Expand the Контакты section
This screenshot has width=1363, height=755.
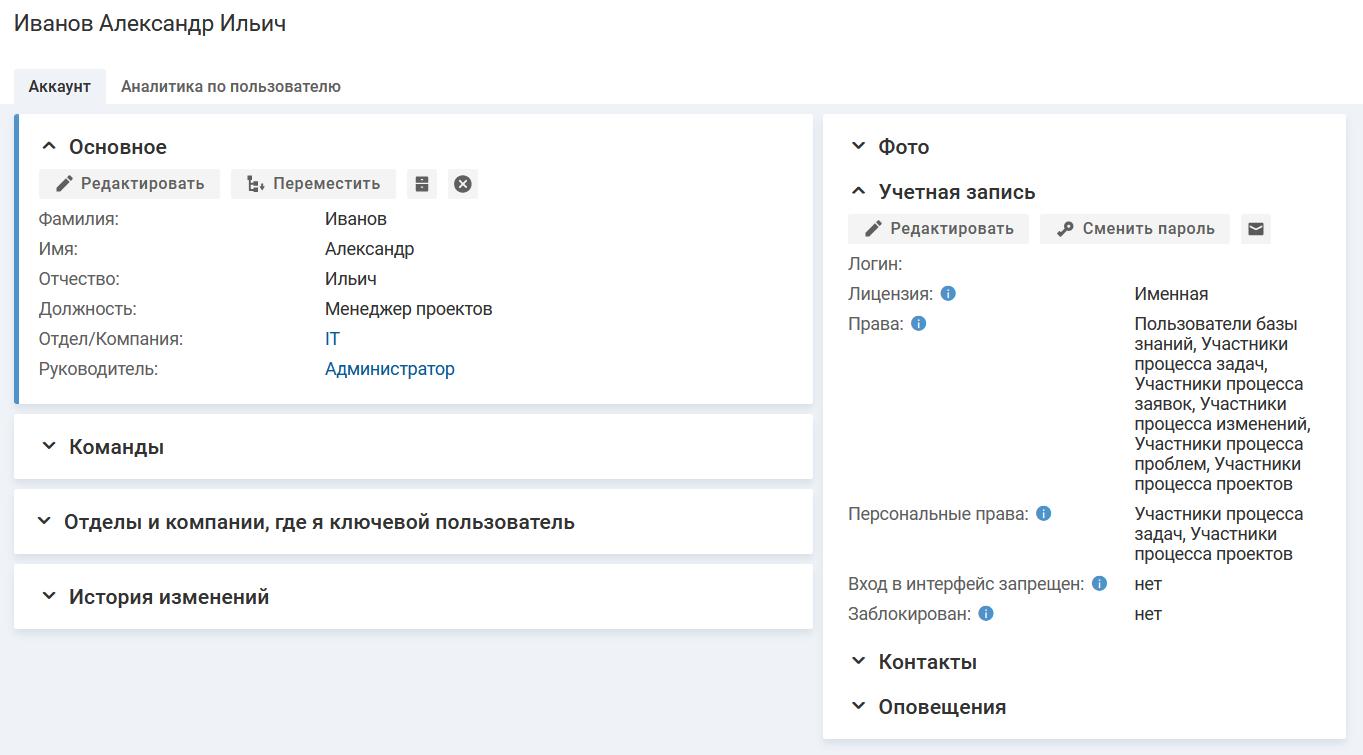click(927, 662)
